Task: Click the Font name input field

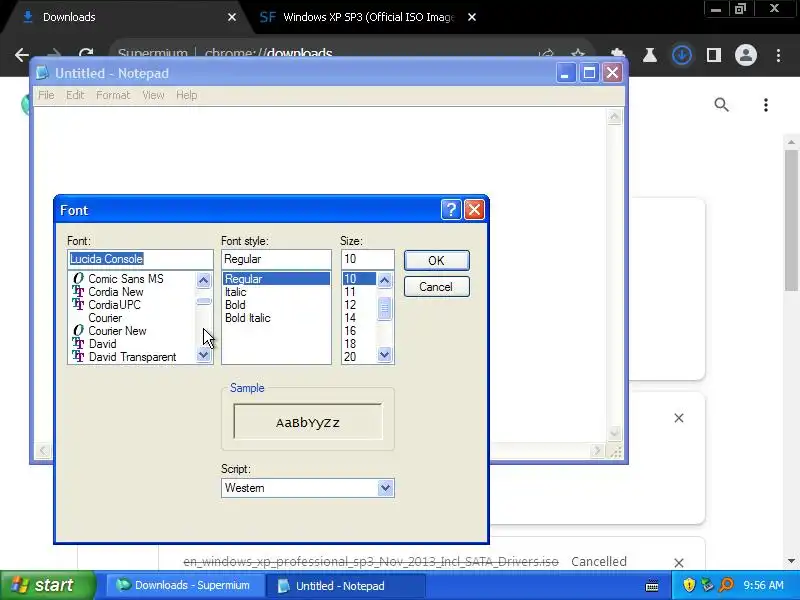Action: pyautogui.click(x=140, y=259)
